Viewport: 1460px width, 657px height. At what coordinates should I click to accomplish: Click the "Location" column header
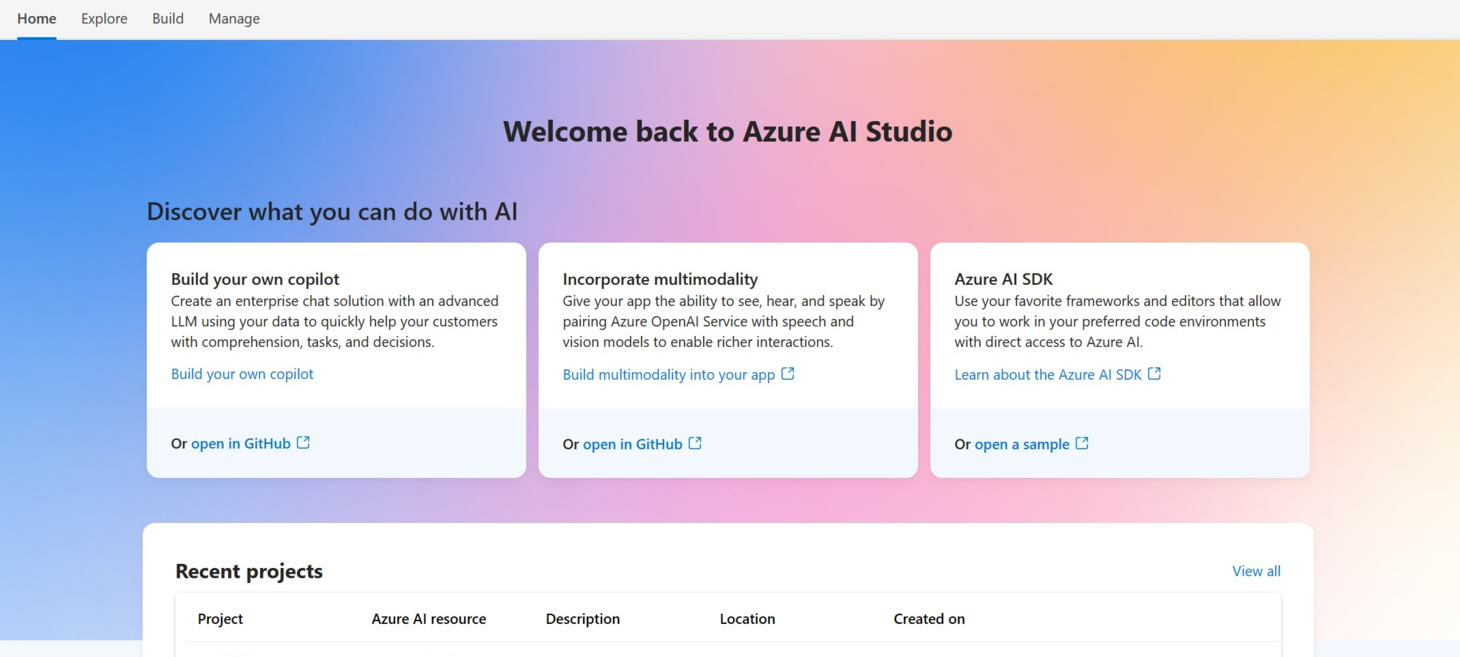click(x=747, y=618)
